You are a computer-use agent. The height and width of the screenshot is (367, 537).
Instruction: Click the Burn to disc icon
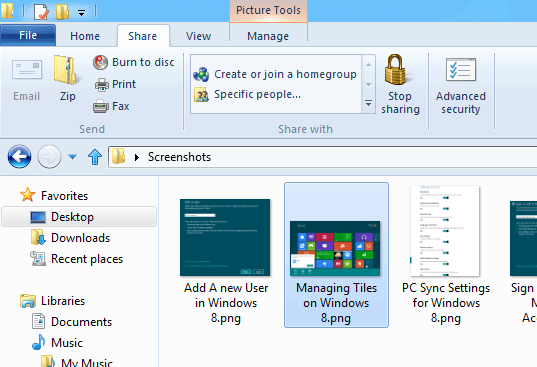point(100,62)
